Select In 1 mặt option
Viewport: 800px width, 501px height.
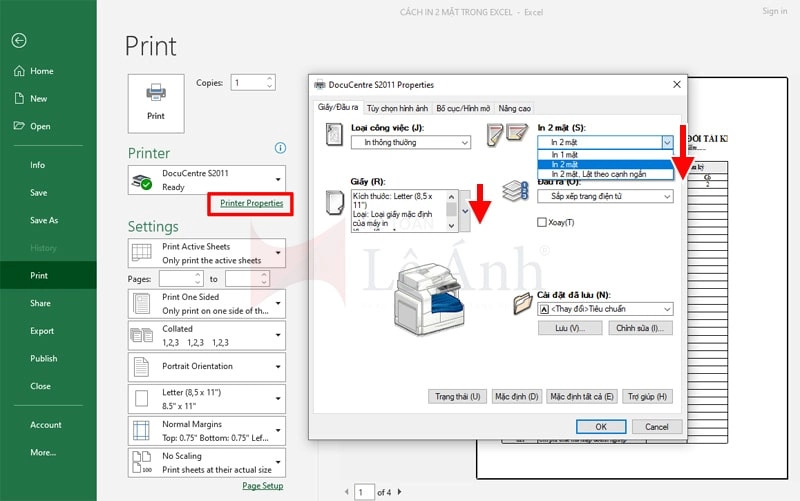click(605, 154)
